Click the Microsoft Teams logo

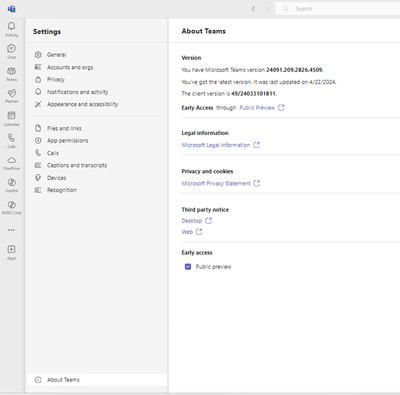[12, 9]
